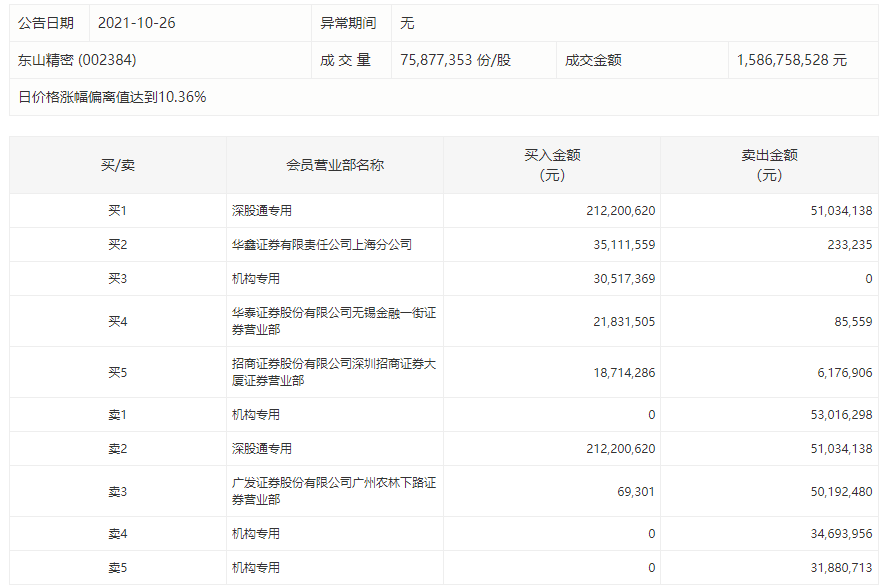887x586 pixels.
Task: Click 深股通专用 in the 卖2 row
Action: (262, 449)
